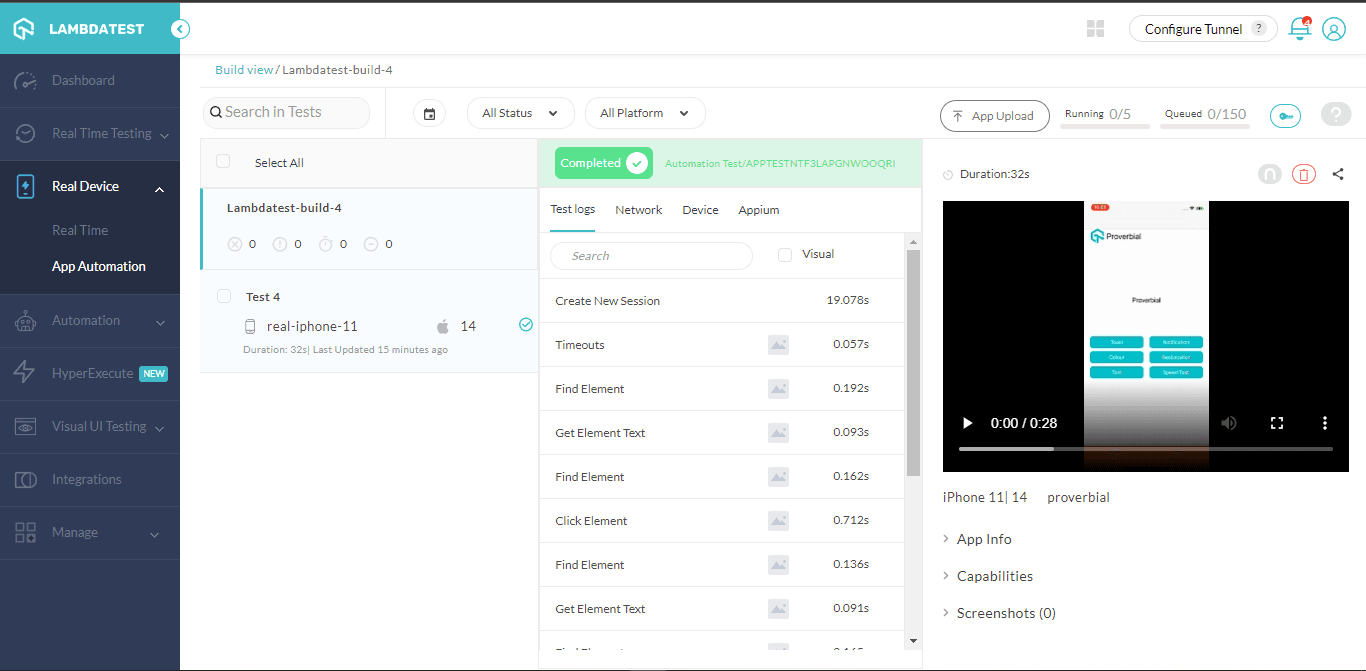Click the grid apps icon in header
Image resolution: width=1366 pixels, height=671 pixels.
coord(1095,29)
